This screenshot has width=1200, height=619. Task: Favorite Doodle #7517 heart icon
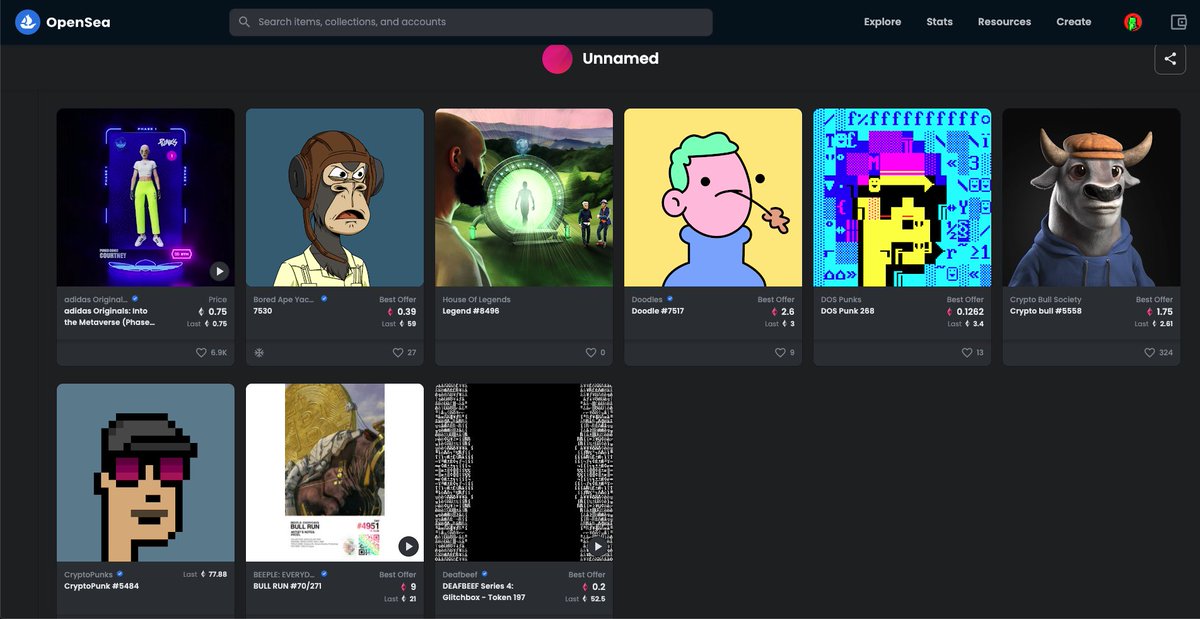tap(780, 353)
